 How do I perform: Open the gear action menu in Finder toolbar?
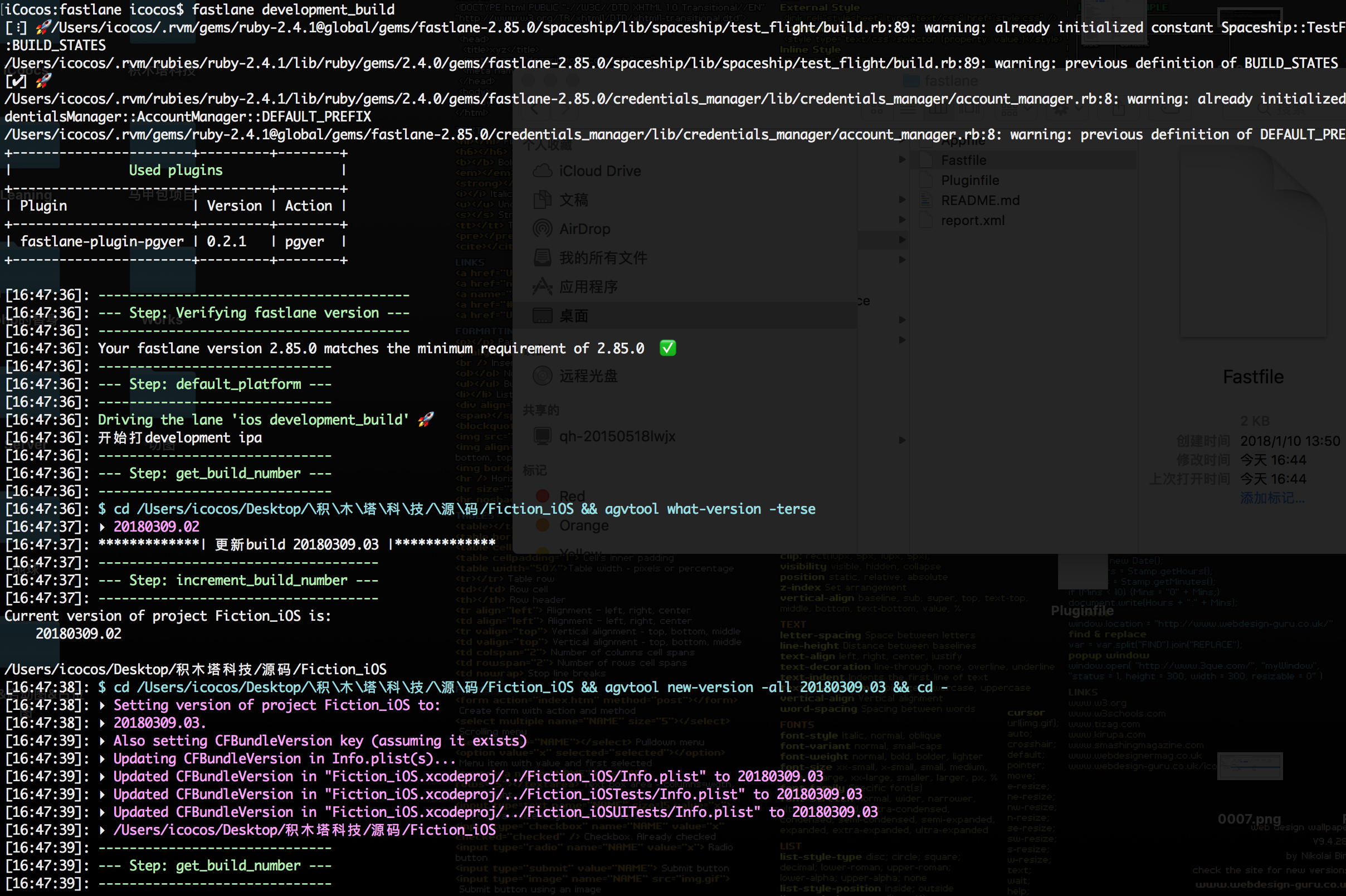[x=1061, y=109]
